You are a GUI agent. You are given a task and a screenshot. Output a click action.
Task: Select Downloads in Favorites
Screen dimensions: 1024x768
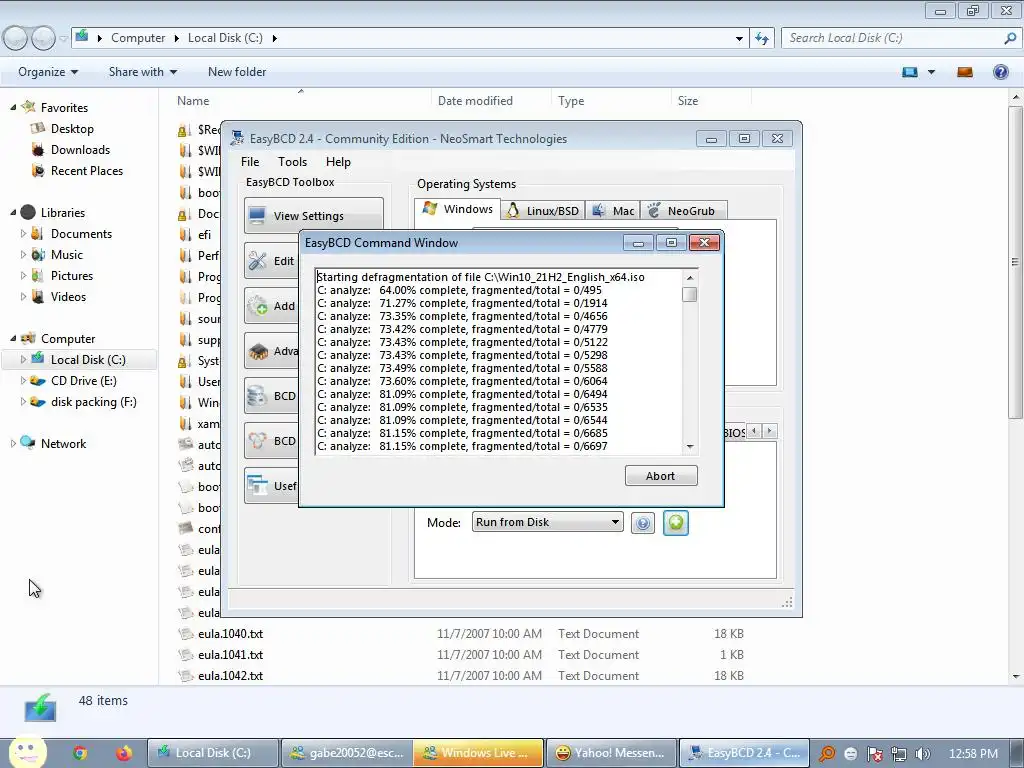click(80, 150)
